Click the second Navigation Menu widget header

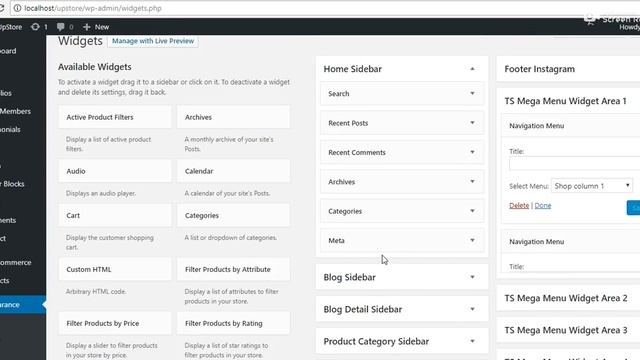(x=571, y=242)
